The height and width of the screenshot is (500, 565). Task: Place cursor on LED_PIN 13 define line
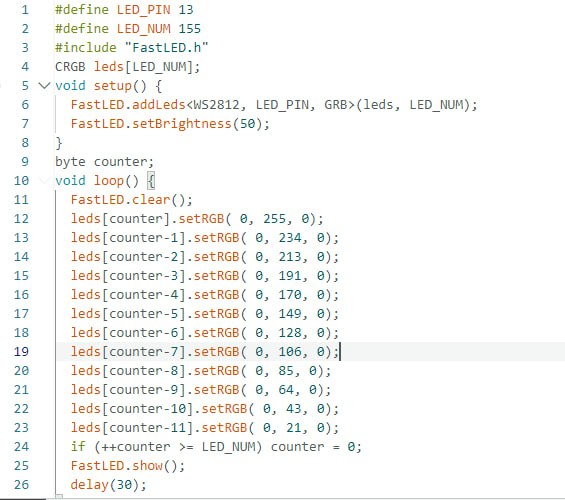124,10
